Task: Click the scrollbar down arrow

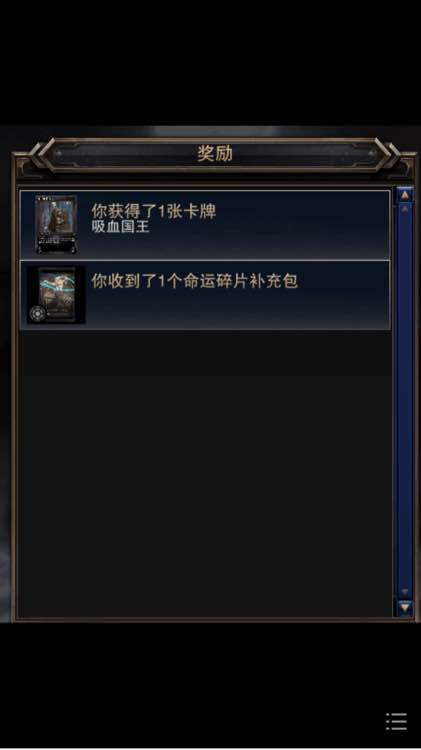Action: [x=405, y=607]
